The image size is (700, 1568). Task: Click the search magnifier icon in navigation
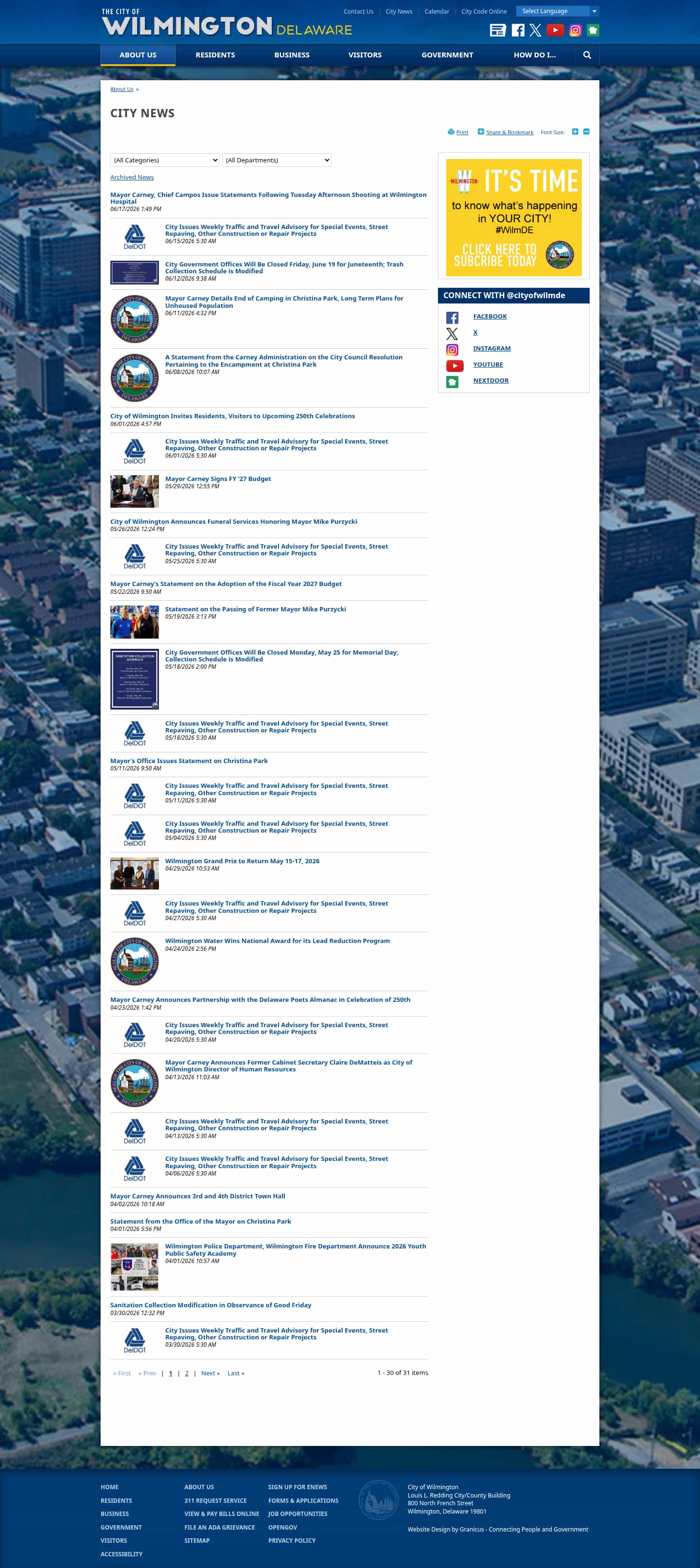(587, 55)
